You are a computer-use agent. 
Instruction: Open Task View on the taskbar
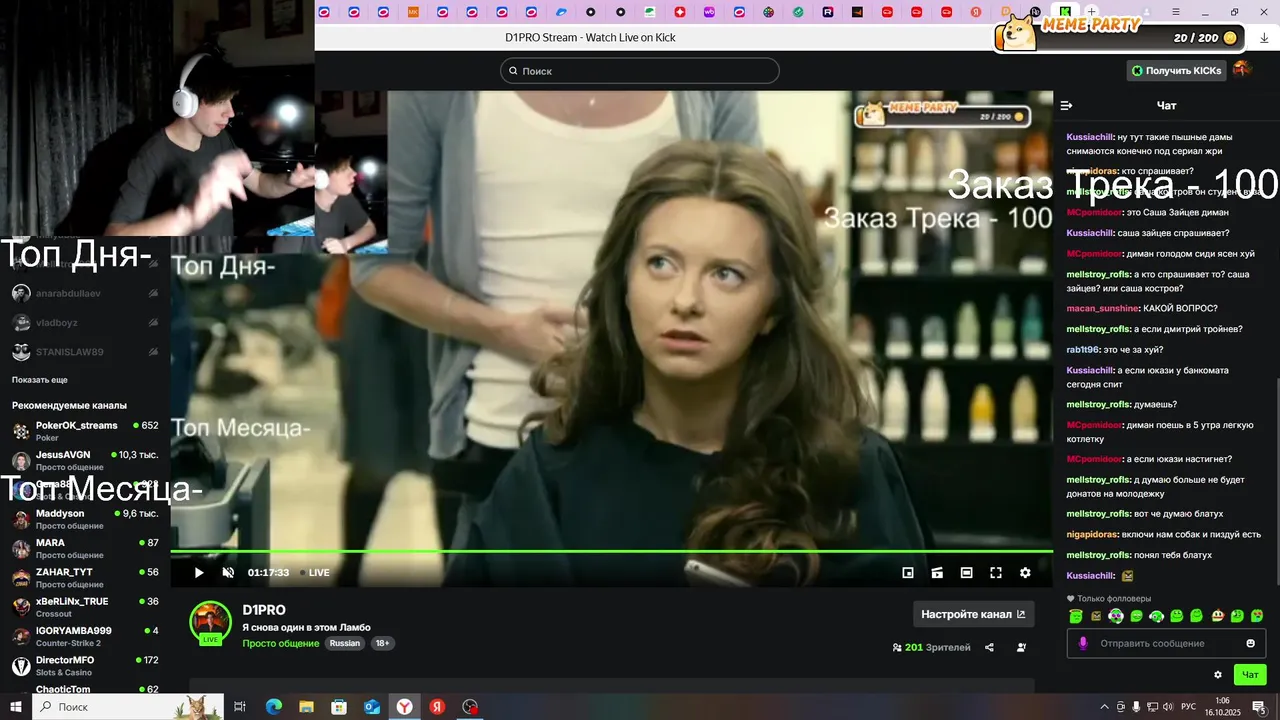point(240,706)
